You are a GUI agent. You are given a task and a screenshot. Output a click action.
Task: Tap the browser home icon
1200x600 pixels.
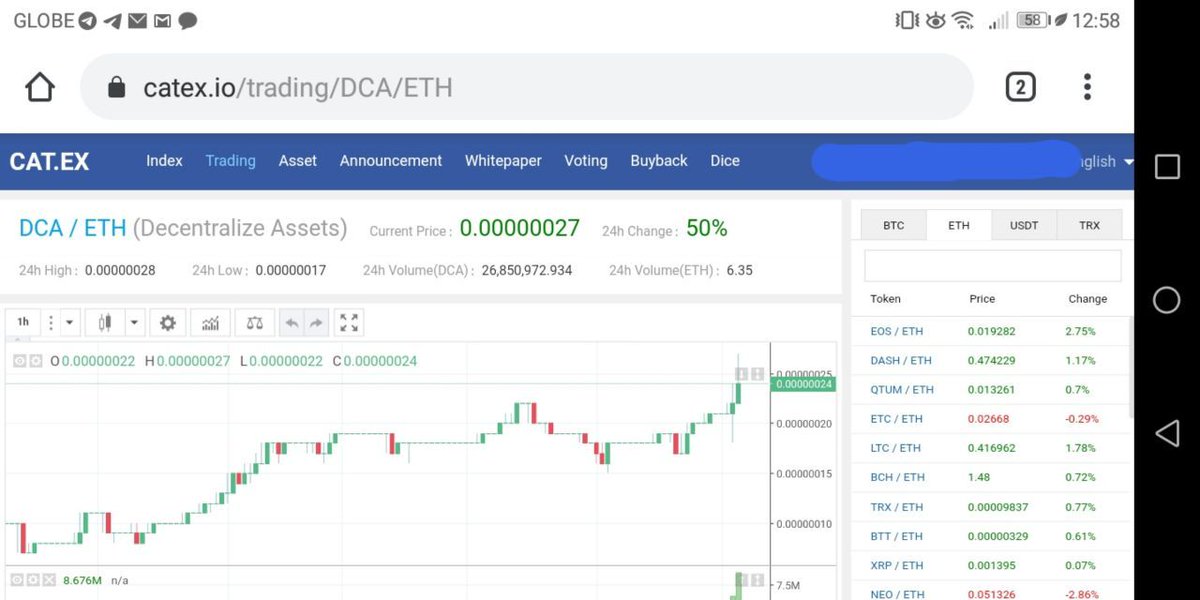[x=40, y=87]
